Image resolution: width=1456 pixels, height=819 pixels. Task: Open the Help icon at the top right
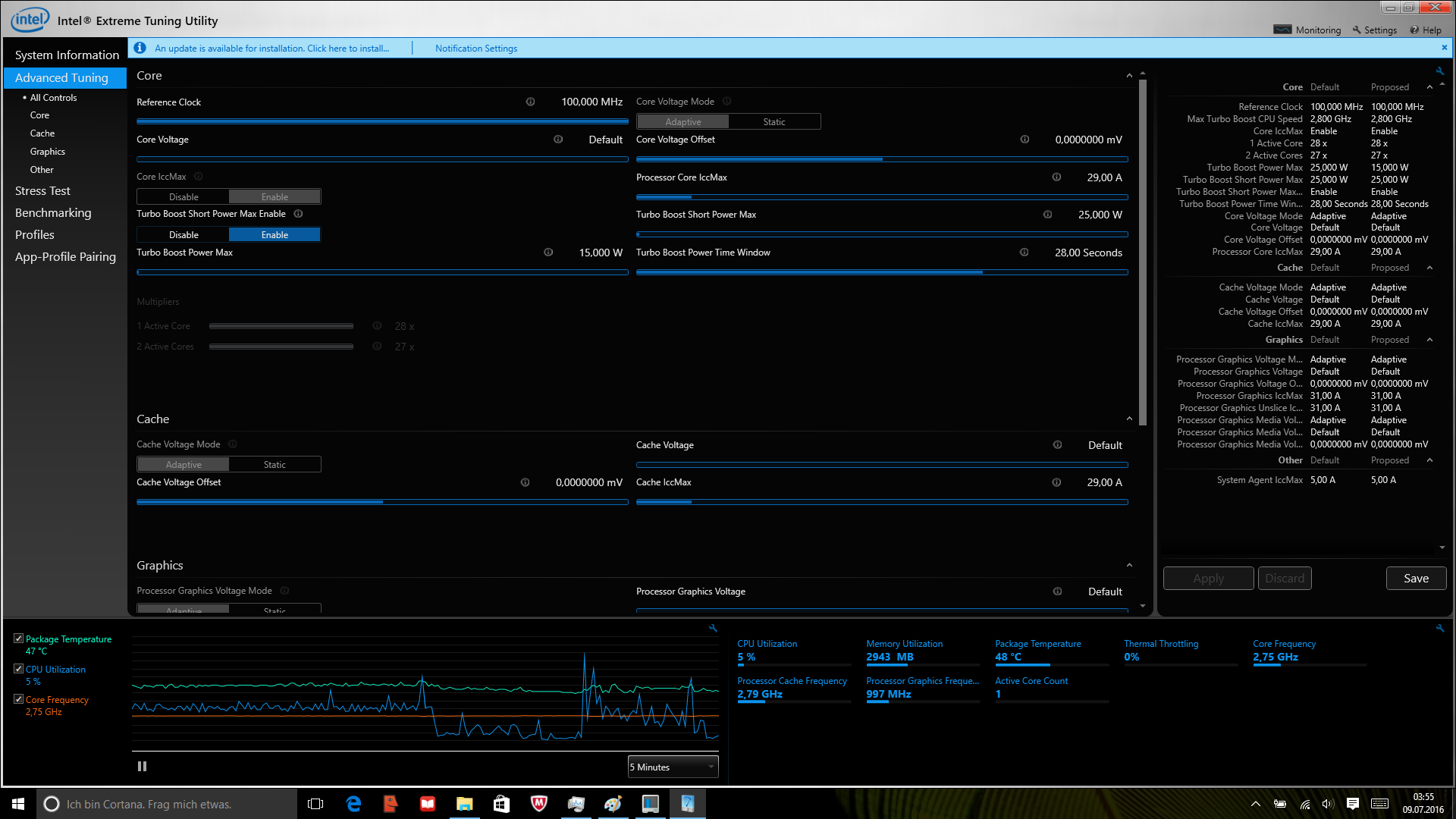[x=1425, y=30]
